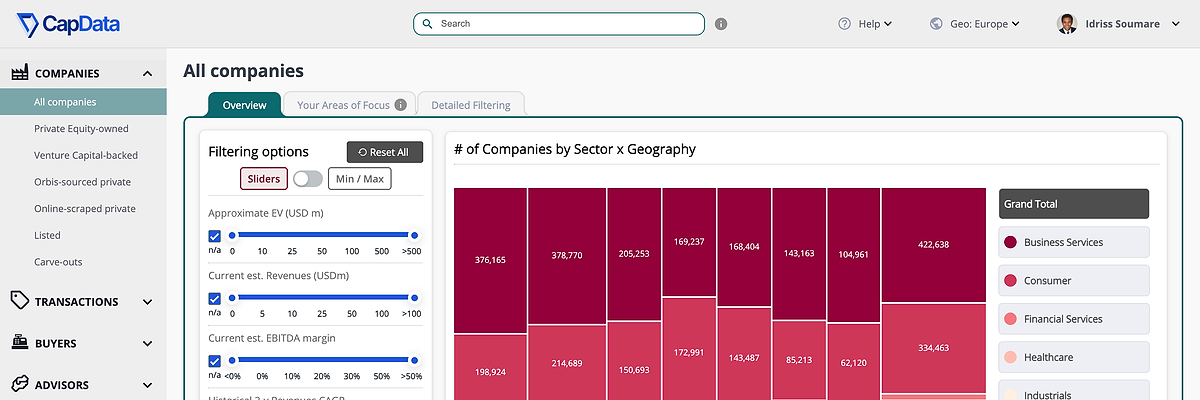Click the info icon beside search

tap(721, 24)
